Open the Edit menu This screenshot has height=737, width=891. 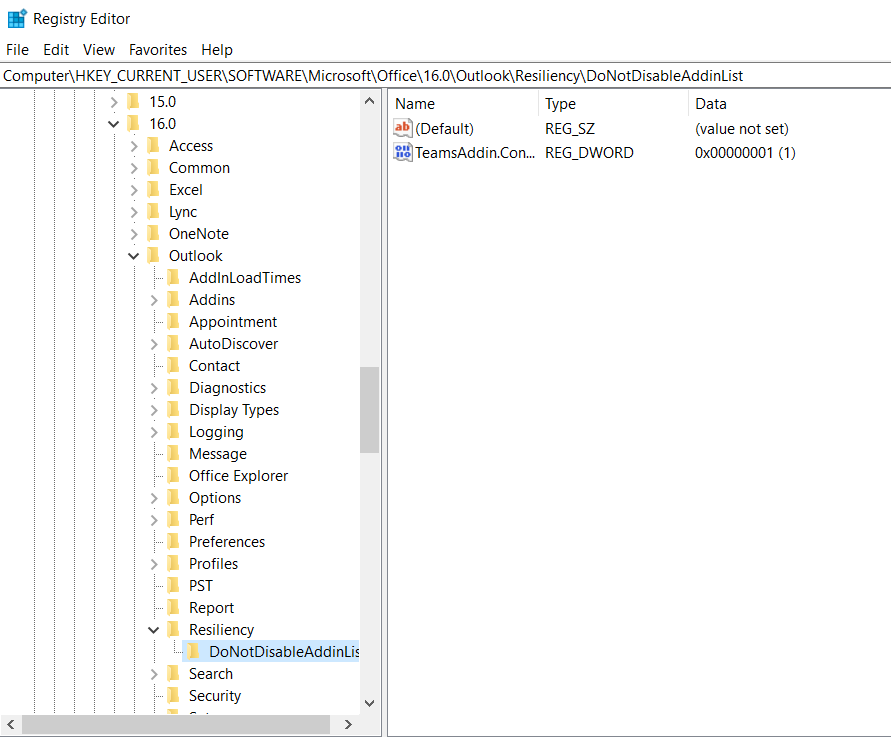point(55,49)
